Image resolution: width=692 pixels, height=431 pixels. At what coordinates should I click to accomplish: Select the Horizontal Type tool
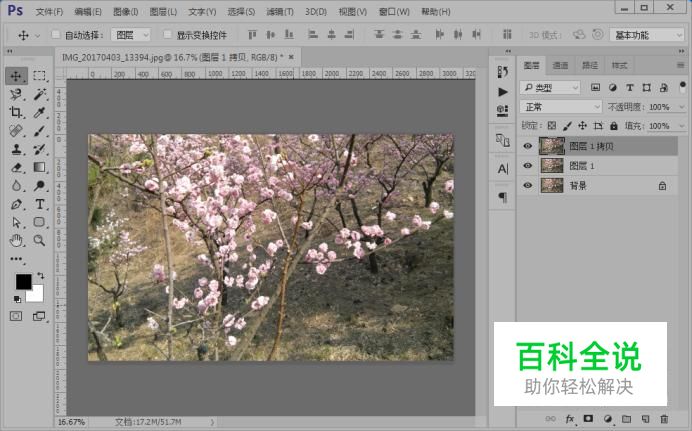coord(40,204)
